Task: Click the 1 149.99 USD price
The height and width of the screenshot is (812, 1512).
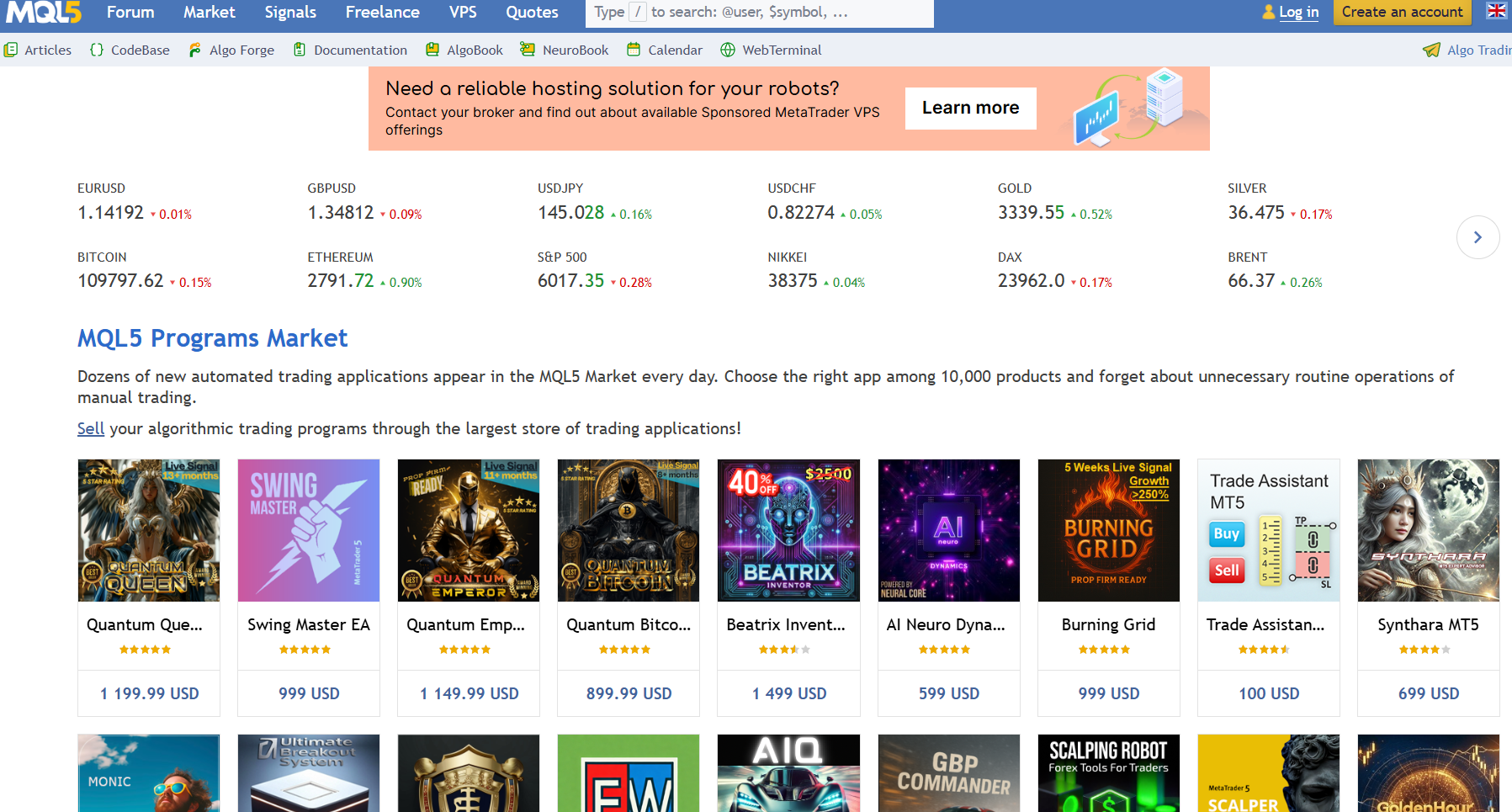Action: [470, 693]
